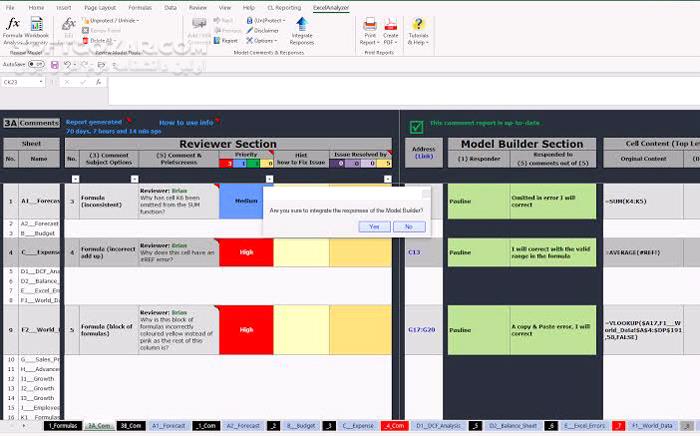Close the integrate responses dialog

coord(426,193)
